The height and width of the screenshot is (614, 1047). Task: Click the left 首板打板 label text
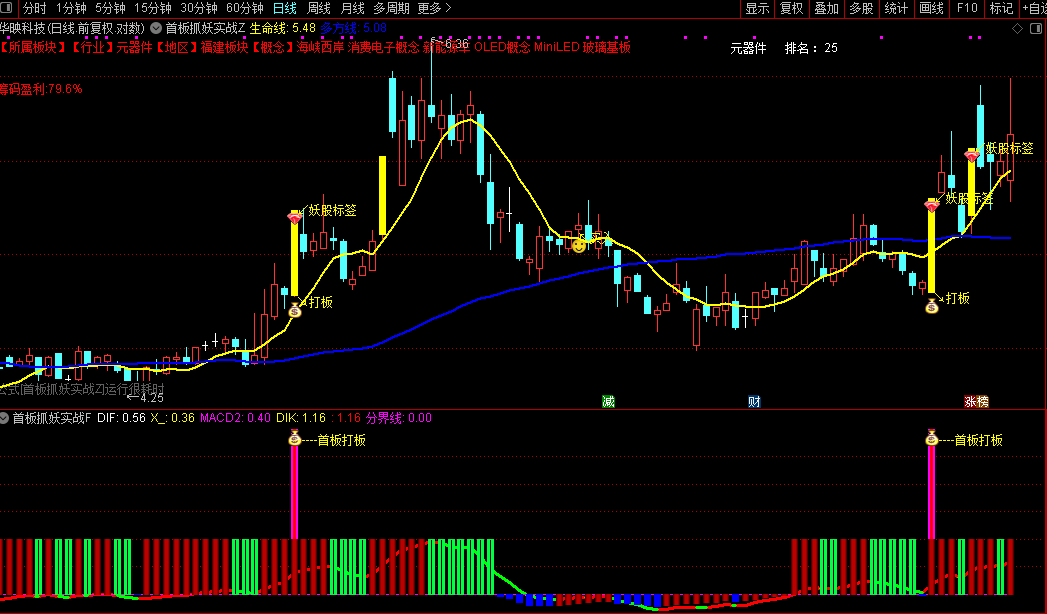point(341,440)
